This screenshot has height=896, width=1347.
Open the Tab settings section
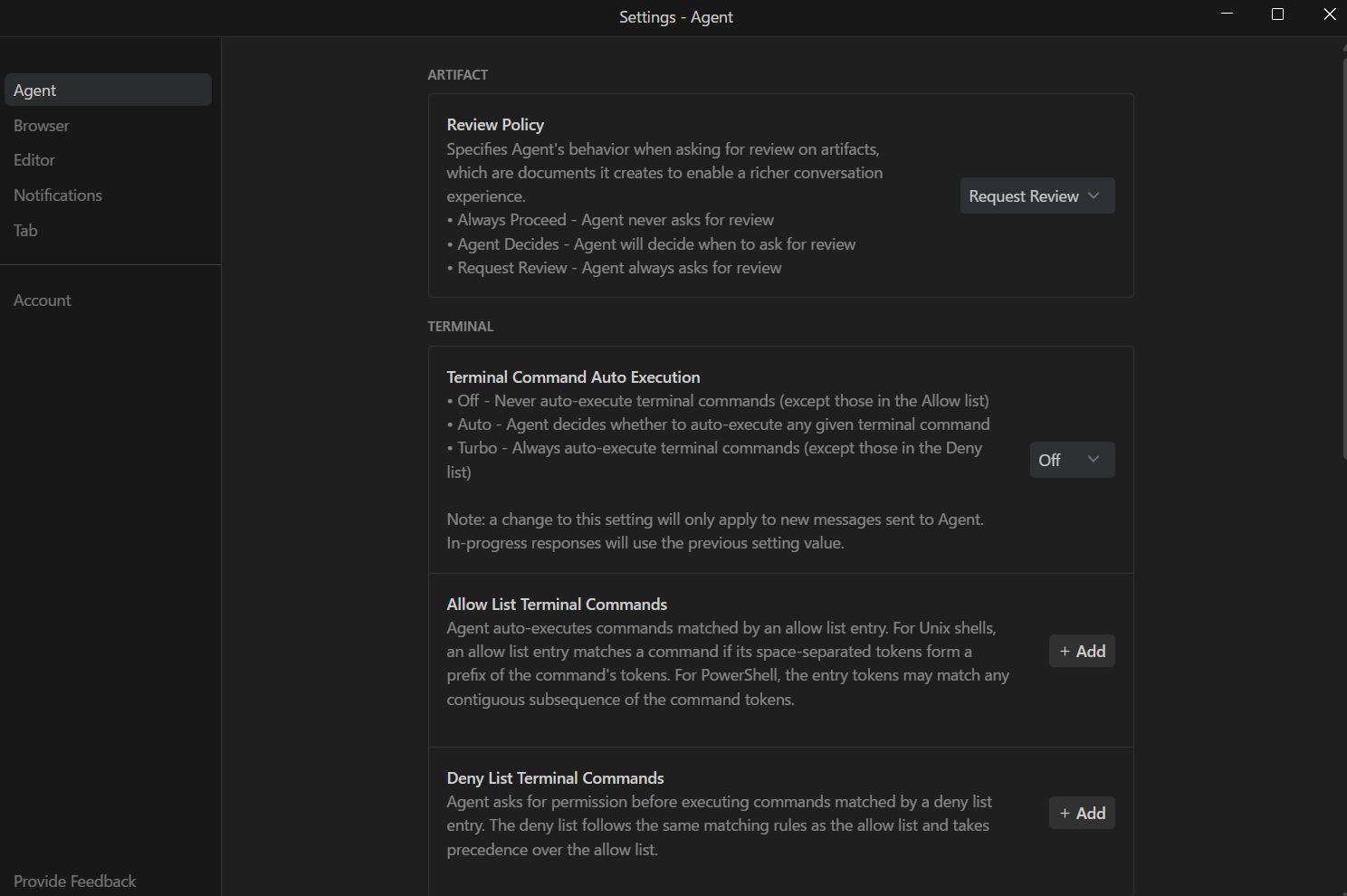25,231
